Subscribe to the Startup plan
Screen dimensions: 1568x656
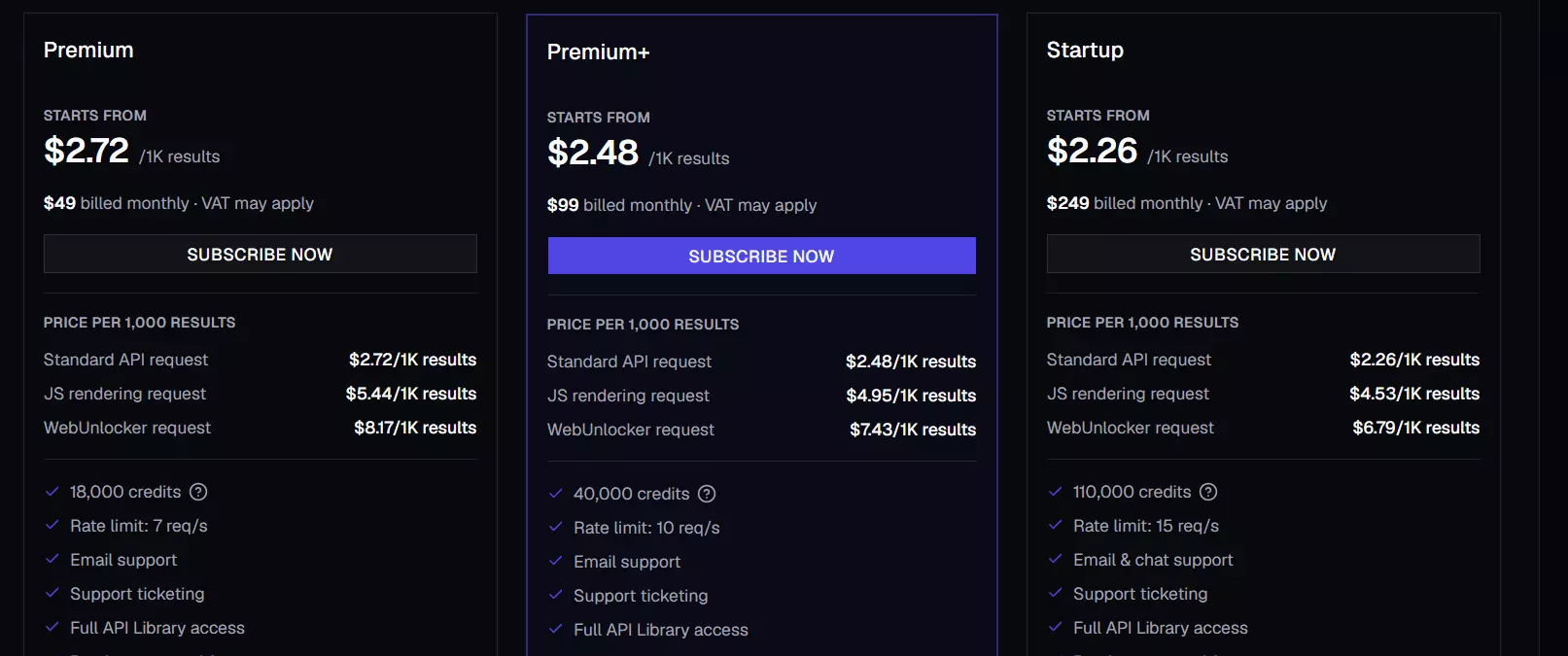click(x=1263, y=254)
